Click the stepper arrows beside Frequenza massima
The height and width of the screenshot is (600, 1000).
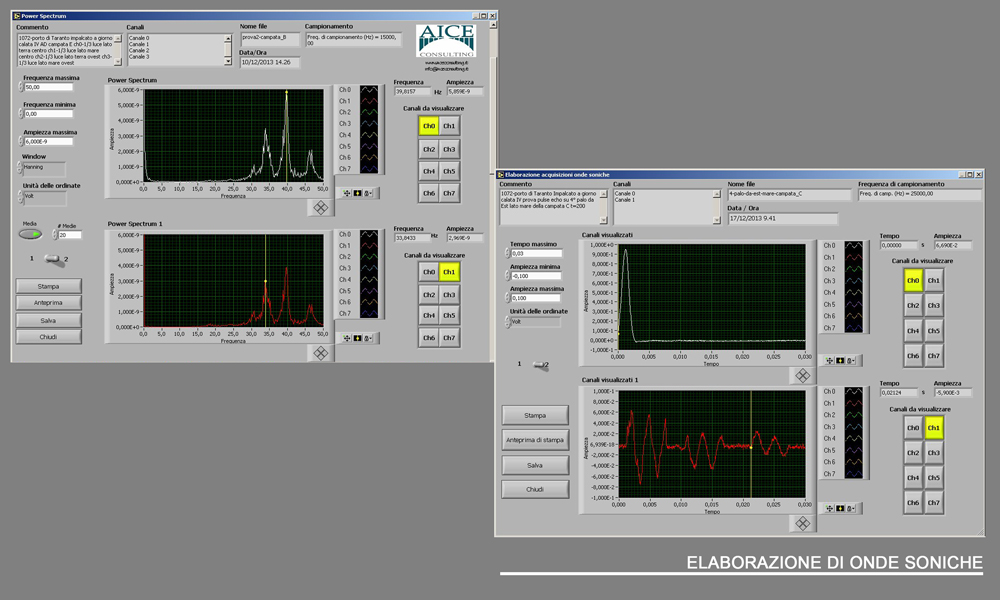[x=20, y=87]
